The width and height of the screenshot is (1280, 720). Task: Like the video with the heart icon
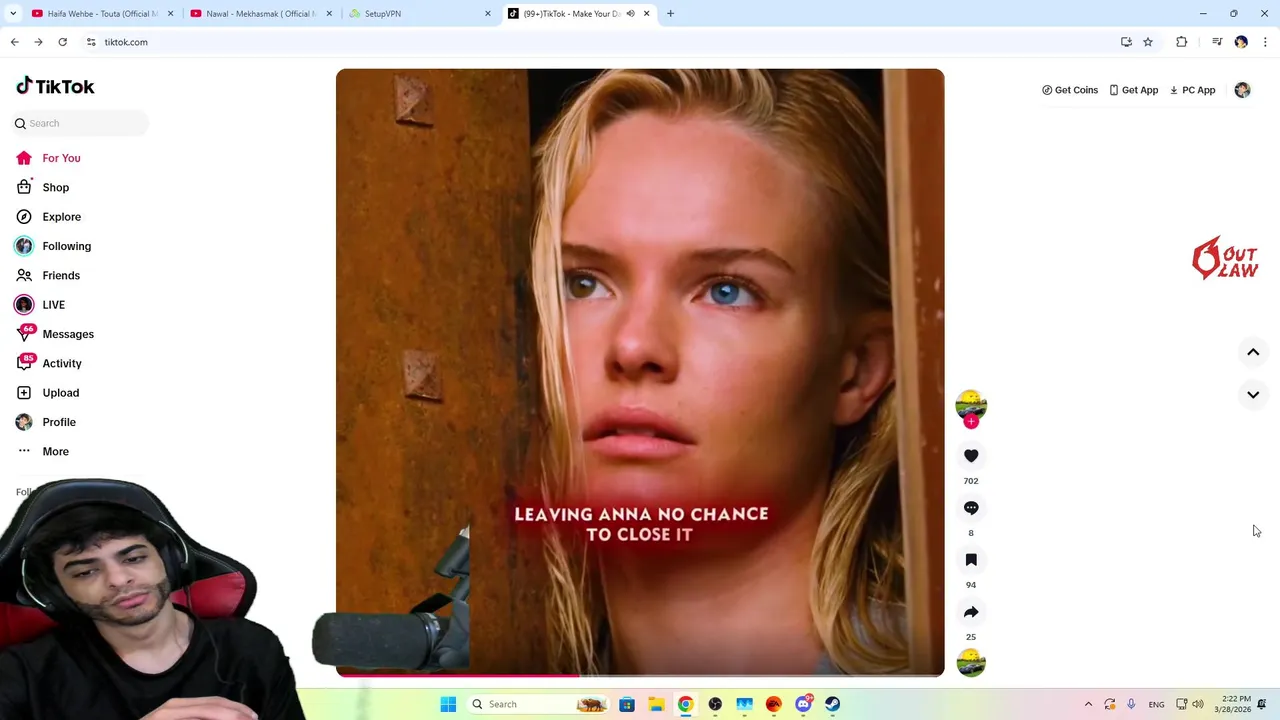(971, 456)
